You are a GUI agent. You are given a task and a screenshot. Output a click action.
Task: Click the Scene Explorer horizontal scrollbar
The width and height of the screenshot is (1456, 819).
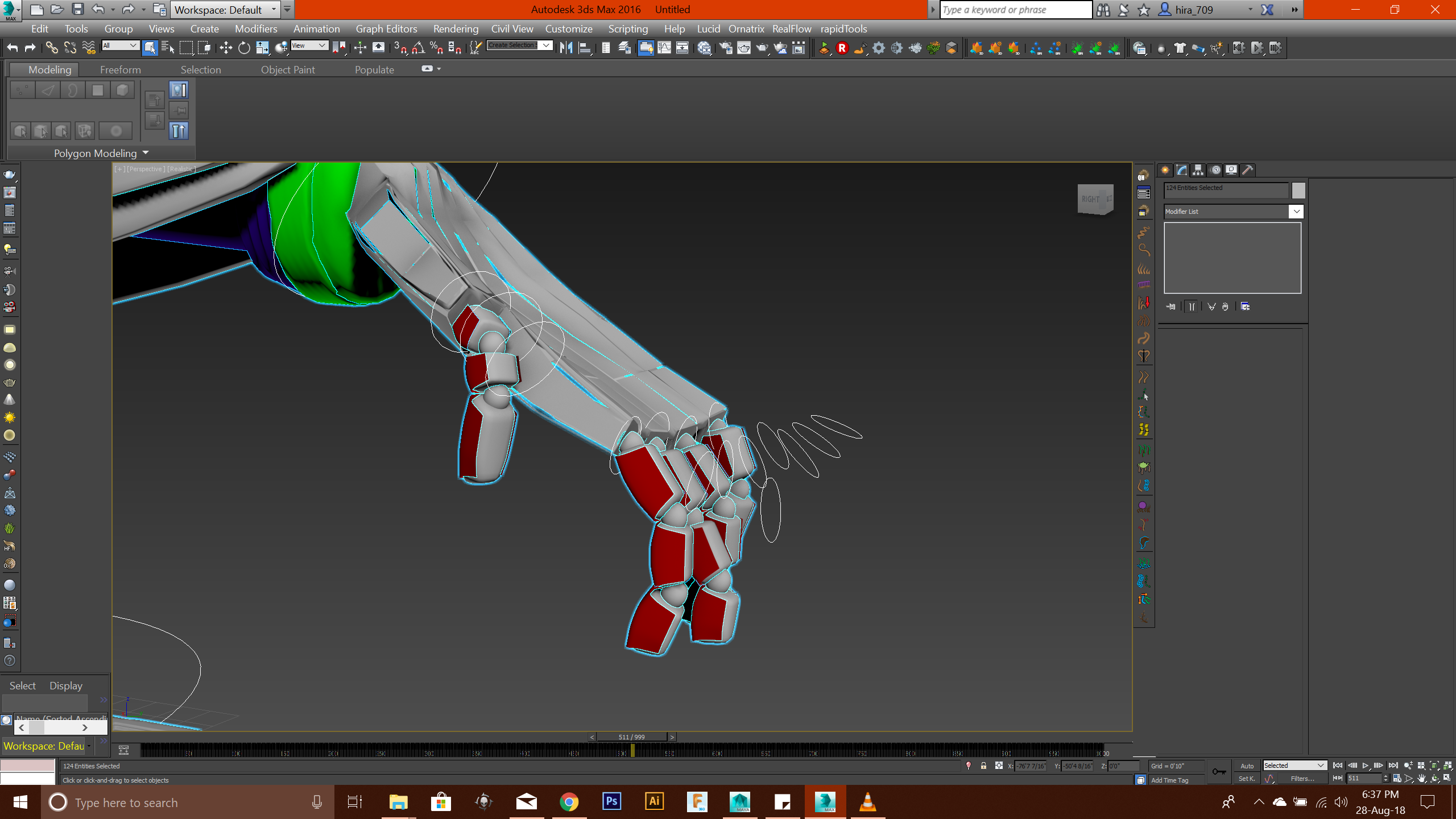60,727
